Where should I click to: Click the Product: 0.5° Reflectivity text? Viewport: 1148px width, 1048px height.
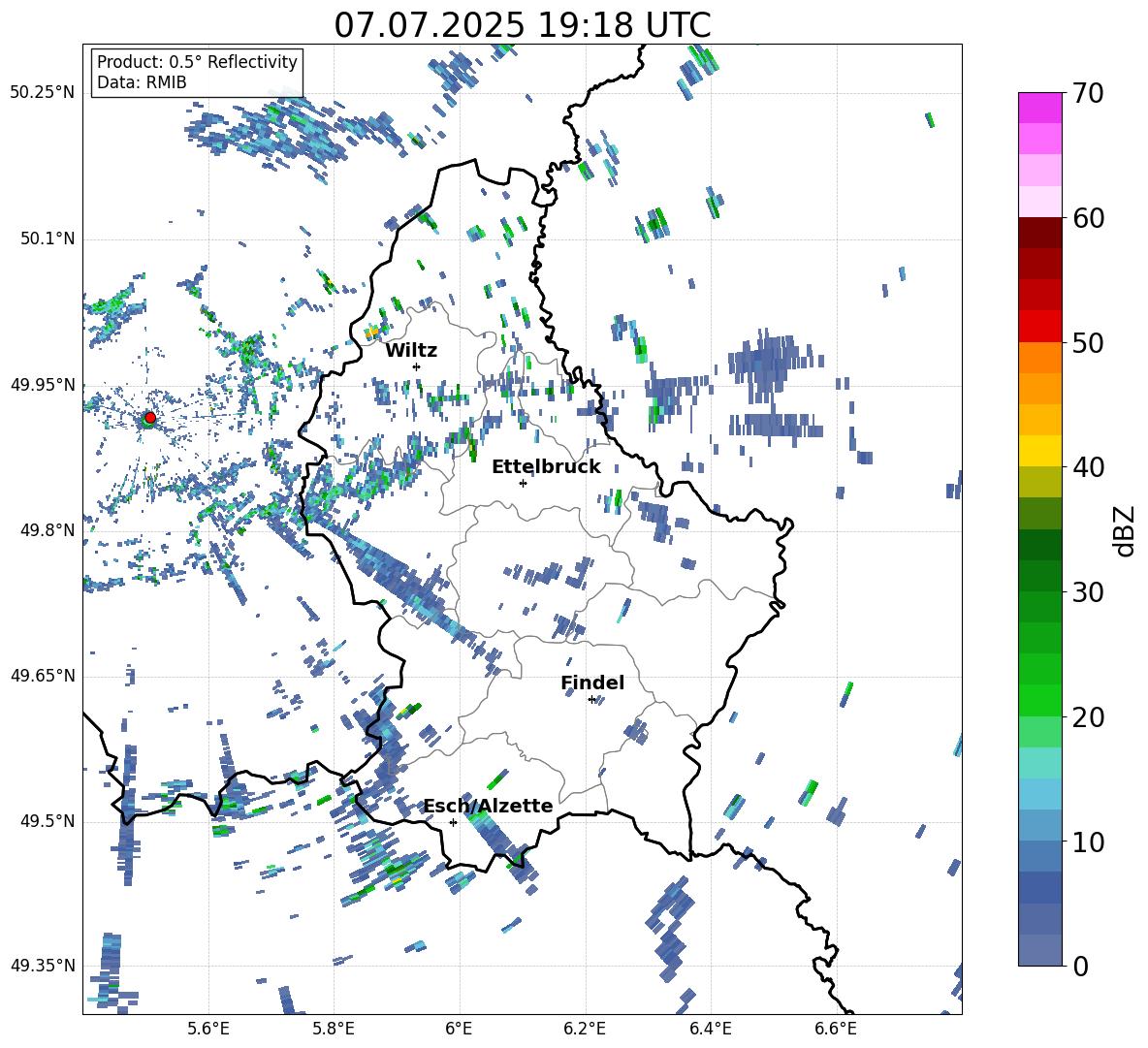point(197,62)
